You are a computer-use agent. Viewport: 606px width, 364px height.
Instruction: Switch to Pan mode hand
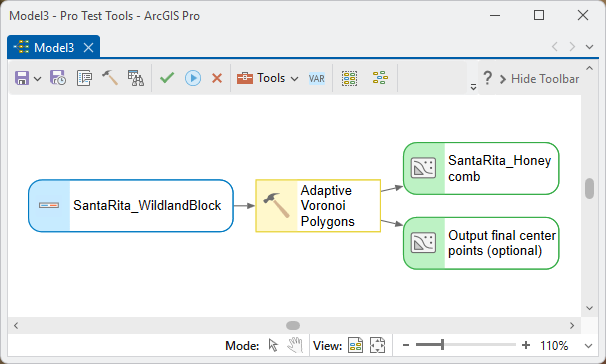295,345
